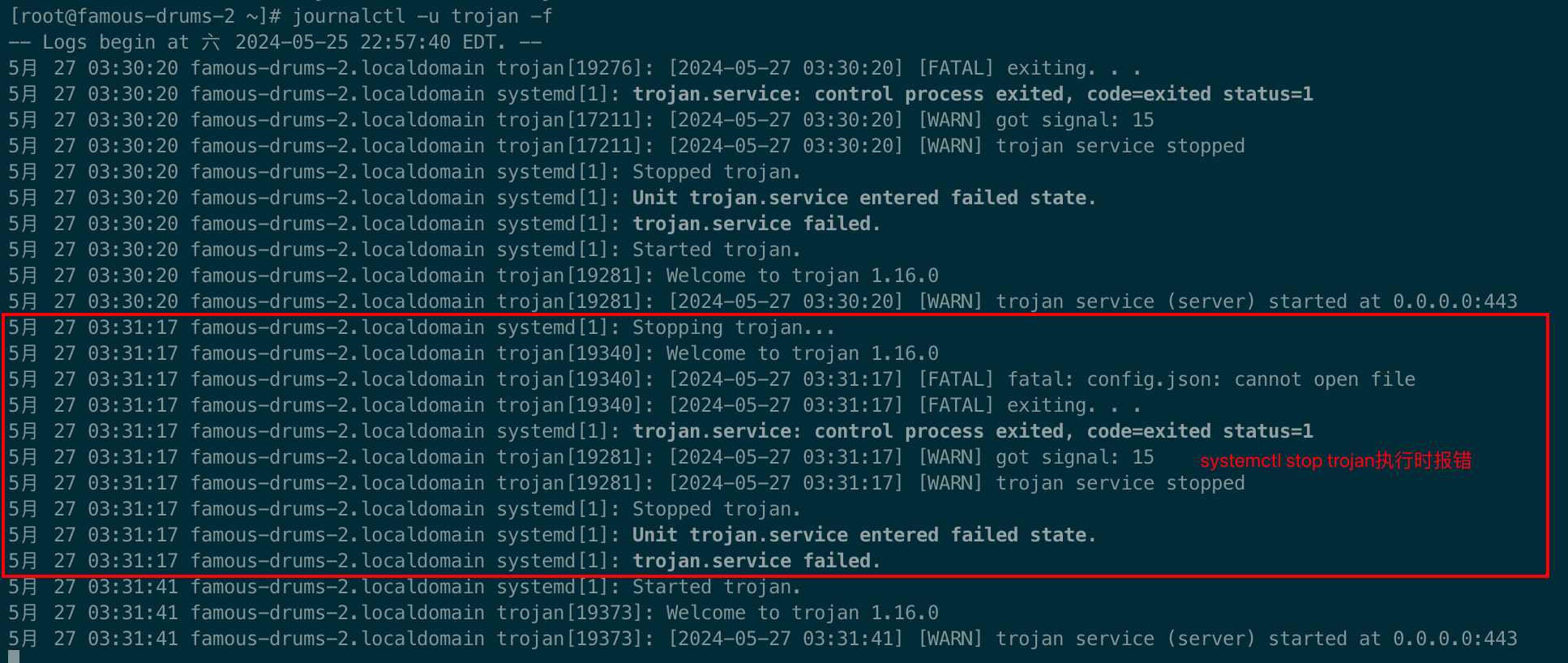Click the red systemctl stop trojan annotation

click(x=1335, y=460)
